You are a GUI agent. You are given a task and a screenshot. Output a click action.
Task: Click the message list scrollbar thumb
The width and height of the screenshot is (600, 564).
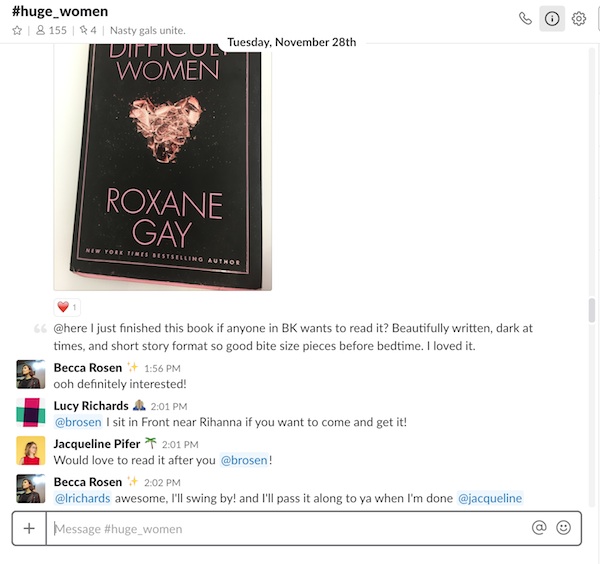point(592,311)
